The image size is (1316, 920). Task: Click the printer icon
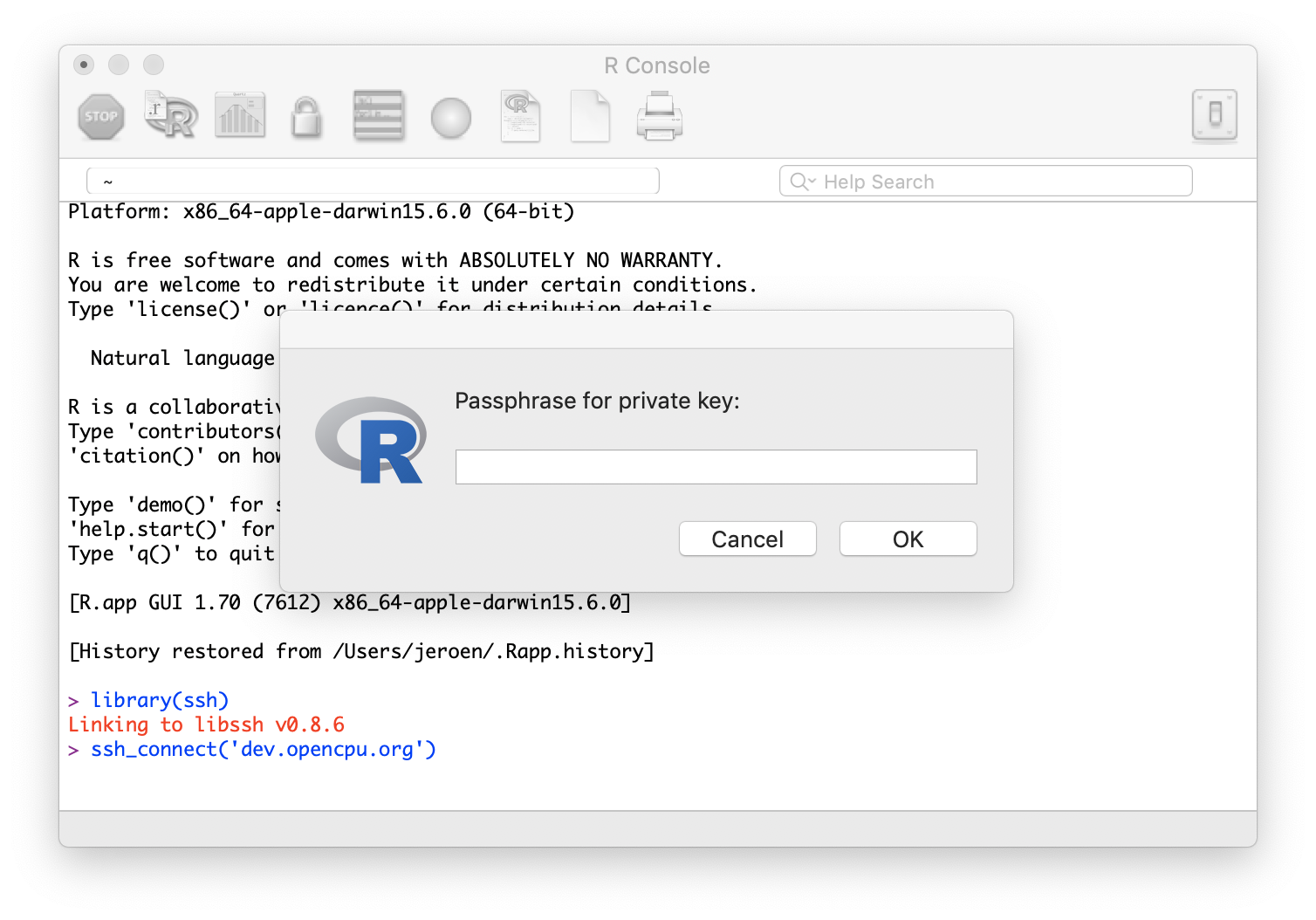pyautogui.click(x=660, y=117)
